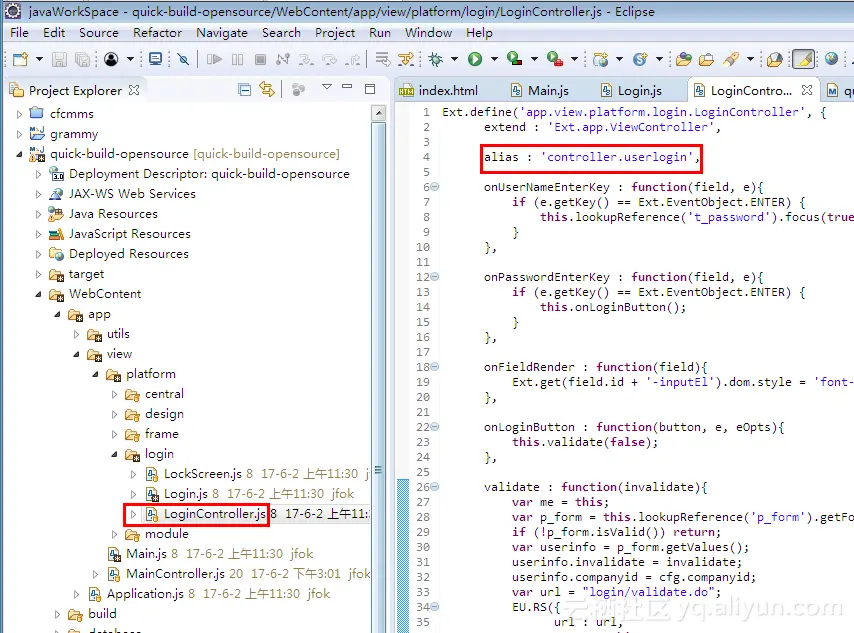Collapse the WebContent folder
The image size is (854, 633).
(x=38, y=294)
